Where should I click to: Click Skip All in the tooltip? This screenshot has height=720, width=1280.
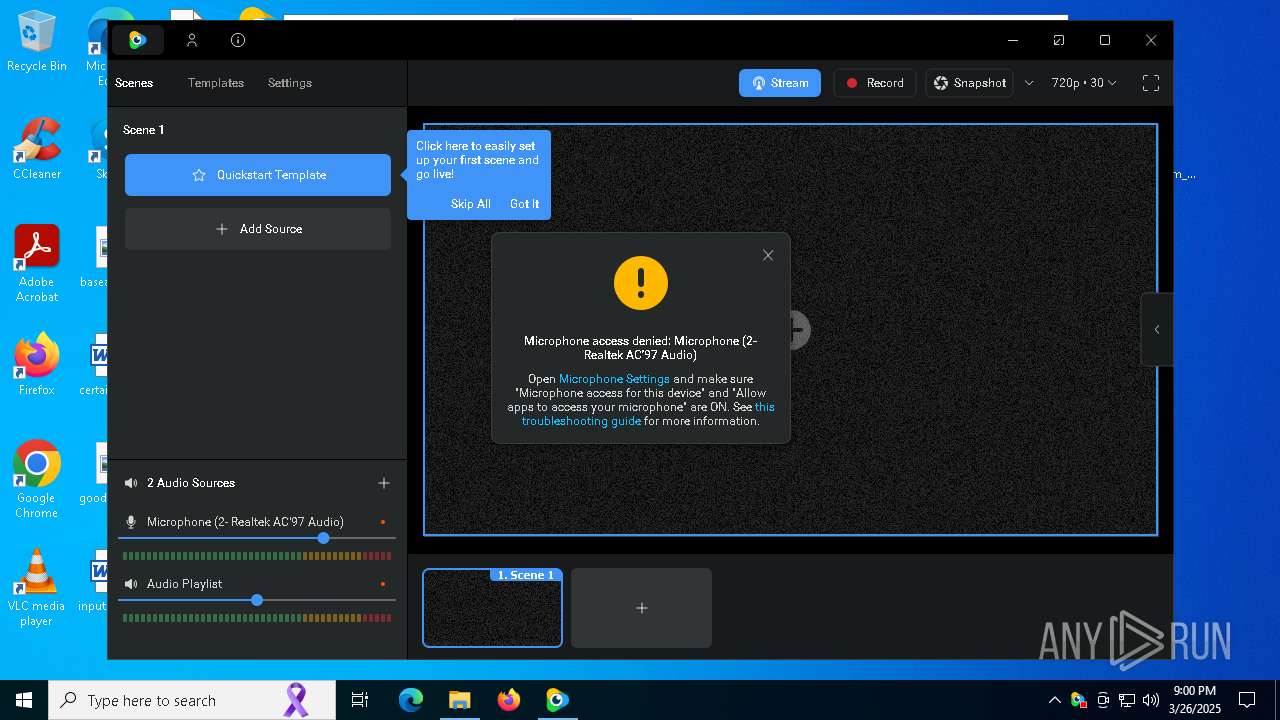pos(470,204)
